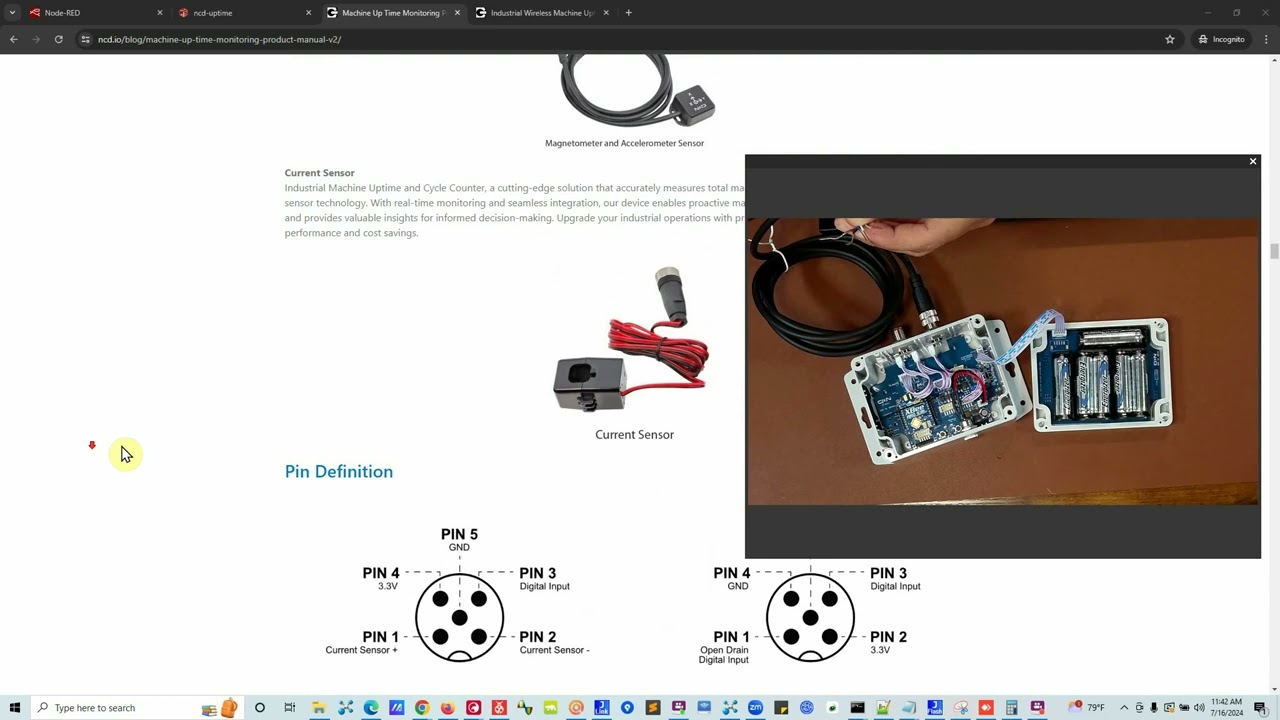Expand the tab search dropdown
Screen dimensions: 1280x720
pyautogui.click(x=12, y=13)
